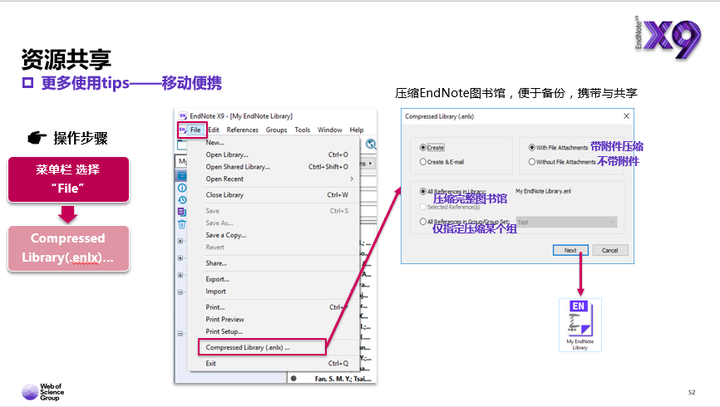The image size is (720, 407).
Task: Choose With File Attachments
Action: coord(532,147)
